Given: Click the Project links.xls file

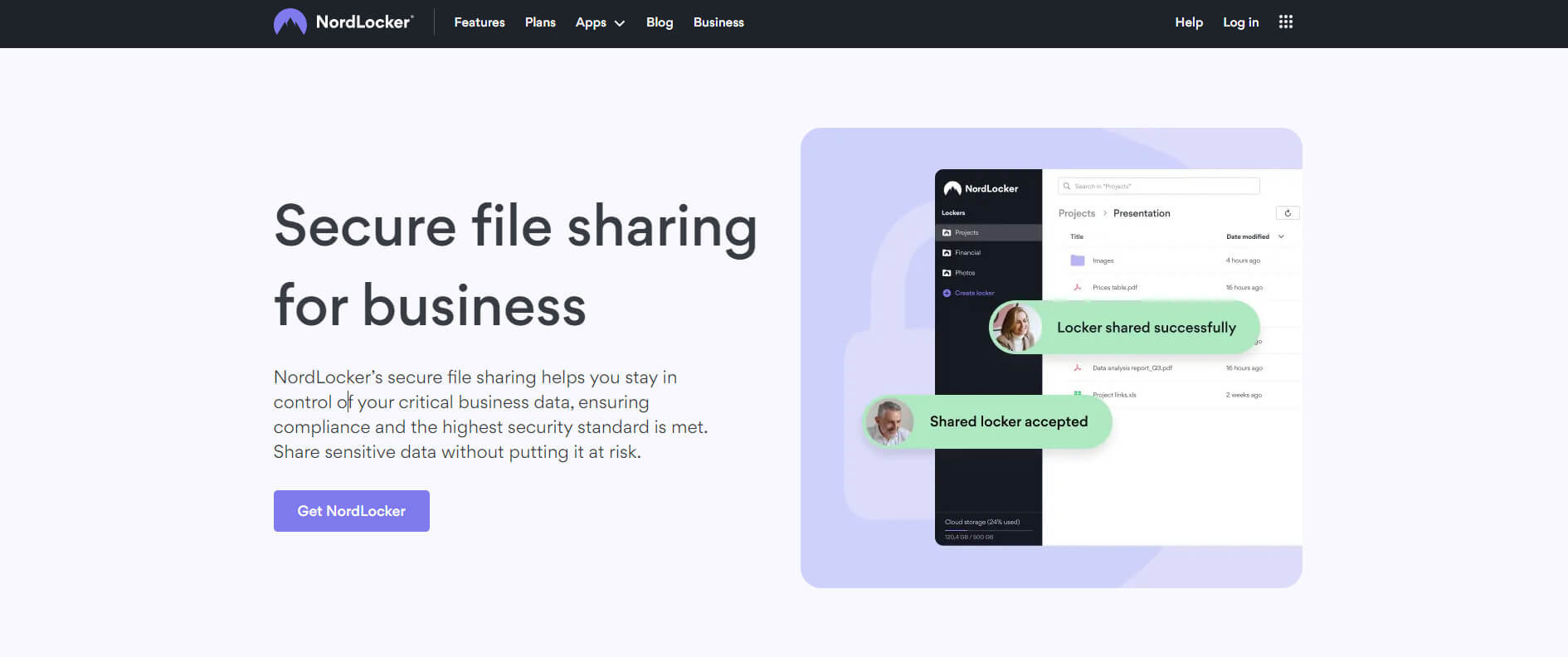Looking at the screenshot, I should point(1114,395).
